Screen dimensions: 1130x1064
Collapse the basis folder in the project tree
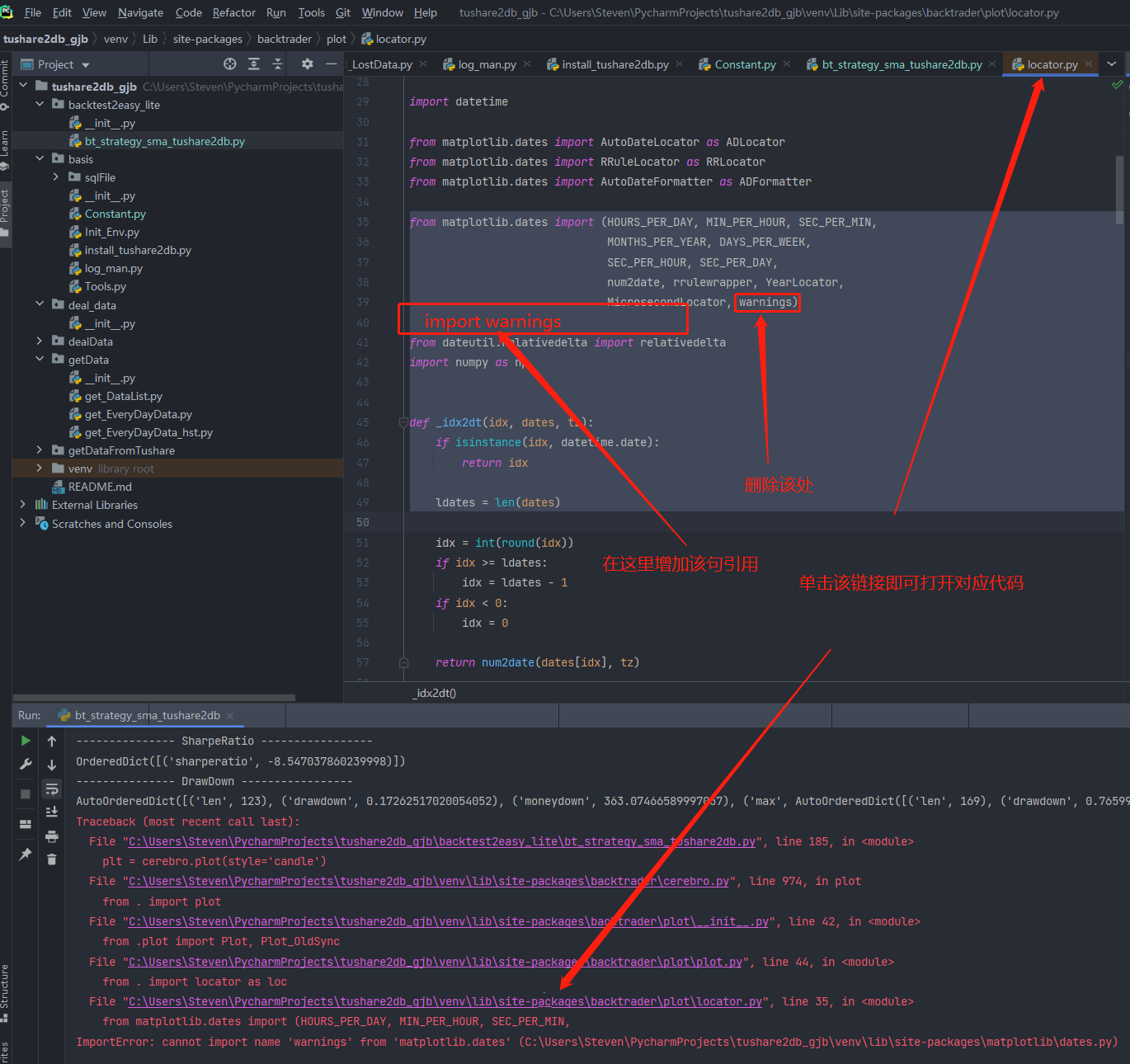(x=40, y=158)
